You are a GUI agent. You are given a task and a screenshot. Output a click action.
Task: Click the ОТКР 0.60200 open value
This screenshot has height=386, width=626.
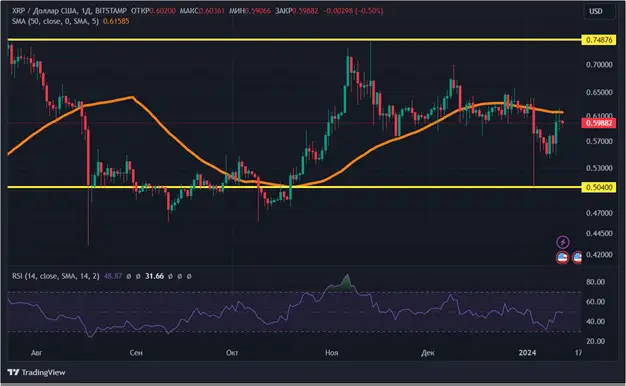153,11
